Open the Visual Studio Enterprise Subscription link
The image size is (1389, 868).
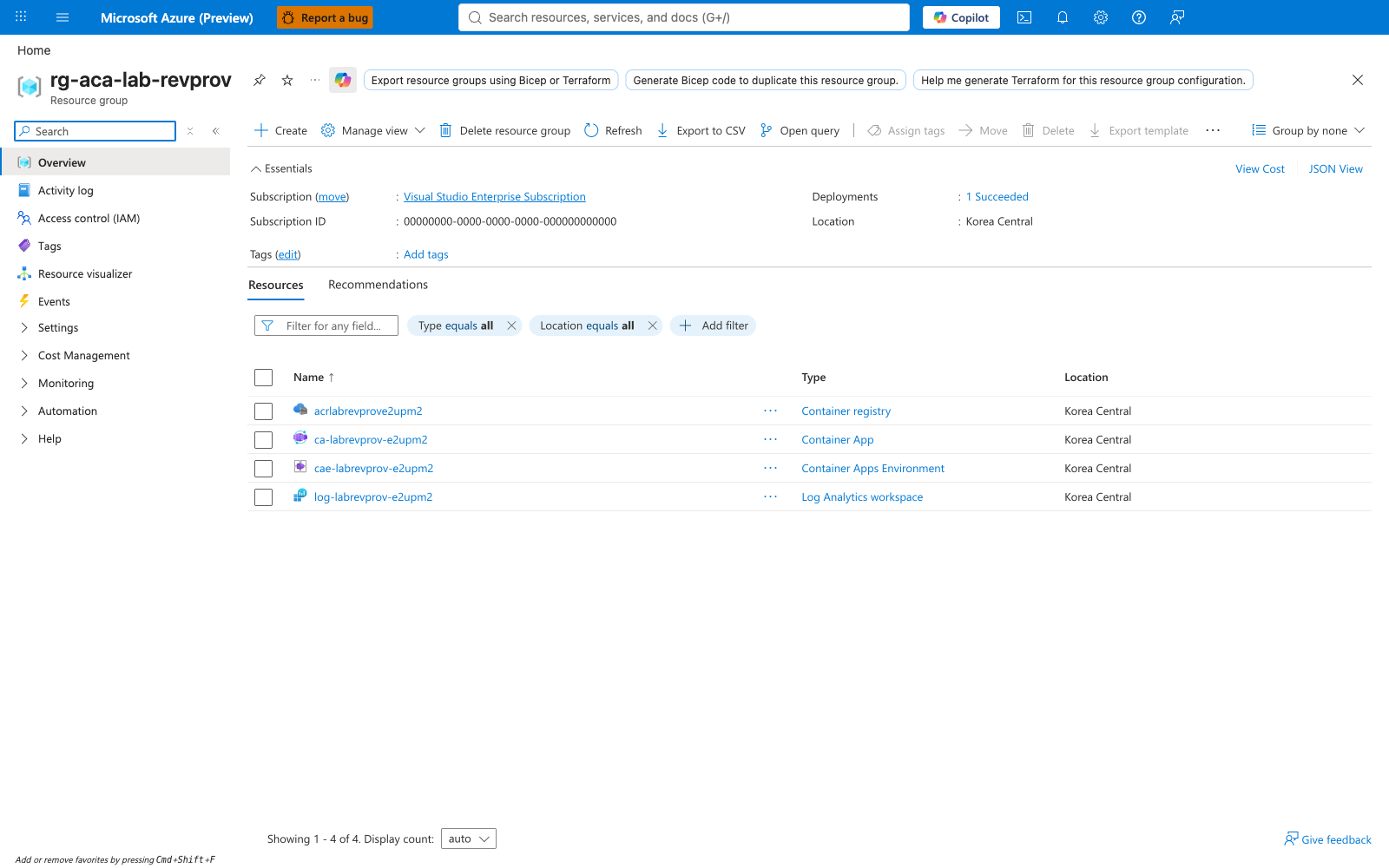click(x=495, y=197)
